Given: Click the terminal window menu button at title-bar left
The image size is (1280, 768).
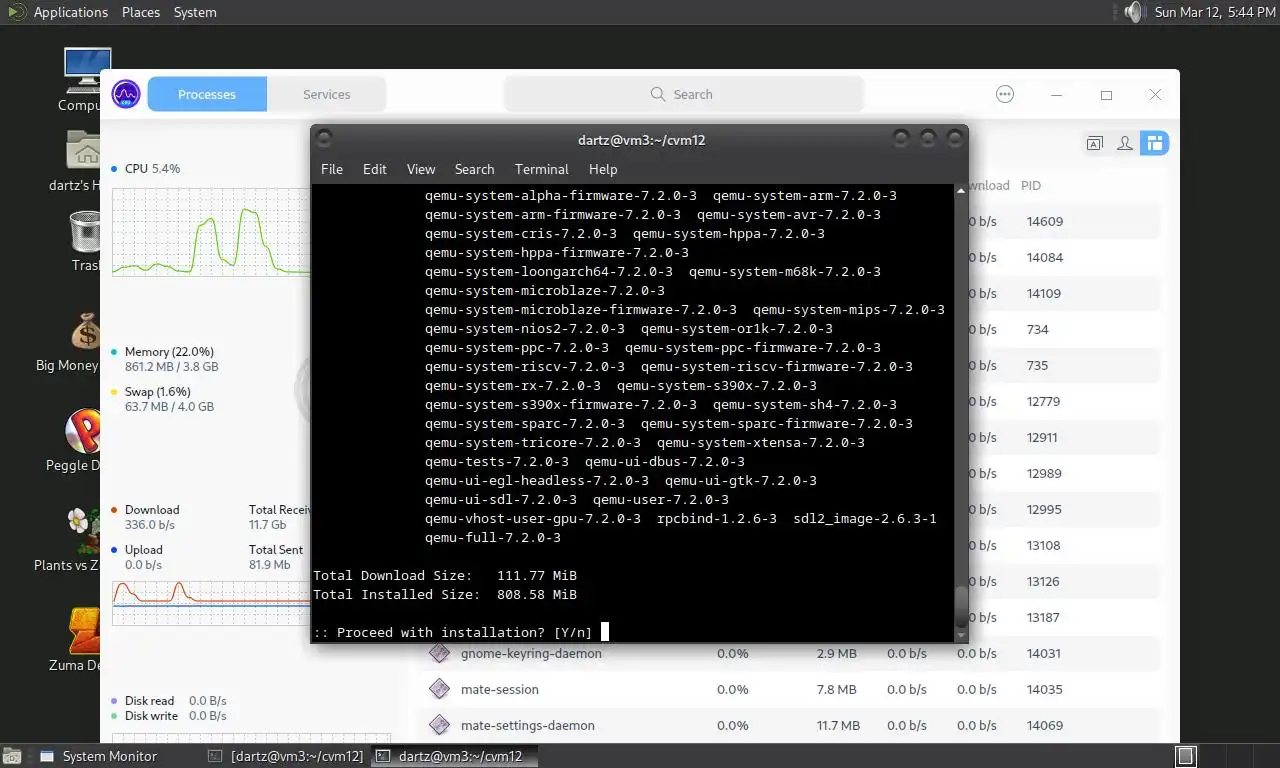Looking at the screenshot, I should coord(324,139).
